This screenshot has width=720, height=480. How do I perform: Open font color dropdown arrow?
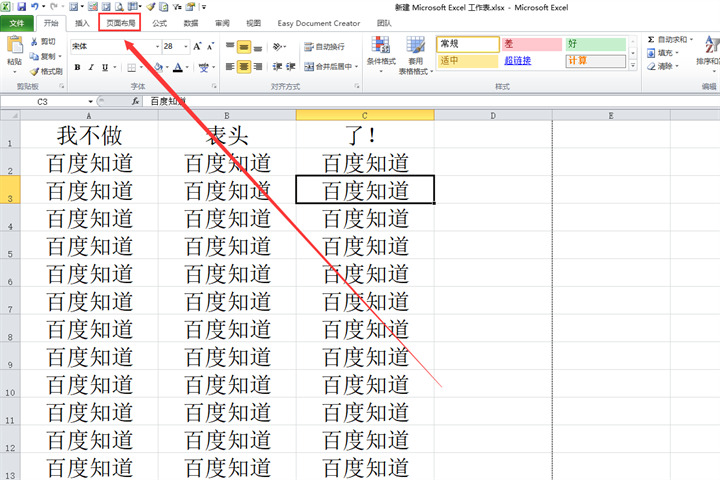(187, 68)
